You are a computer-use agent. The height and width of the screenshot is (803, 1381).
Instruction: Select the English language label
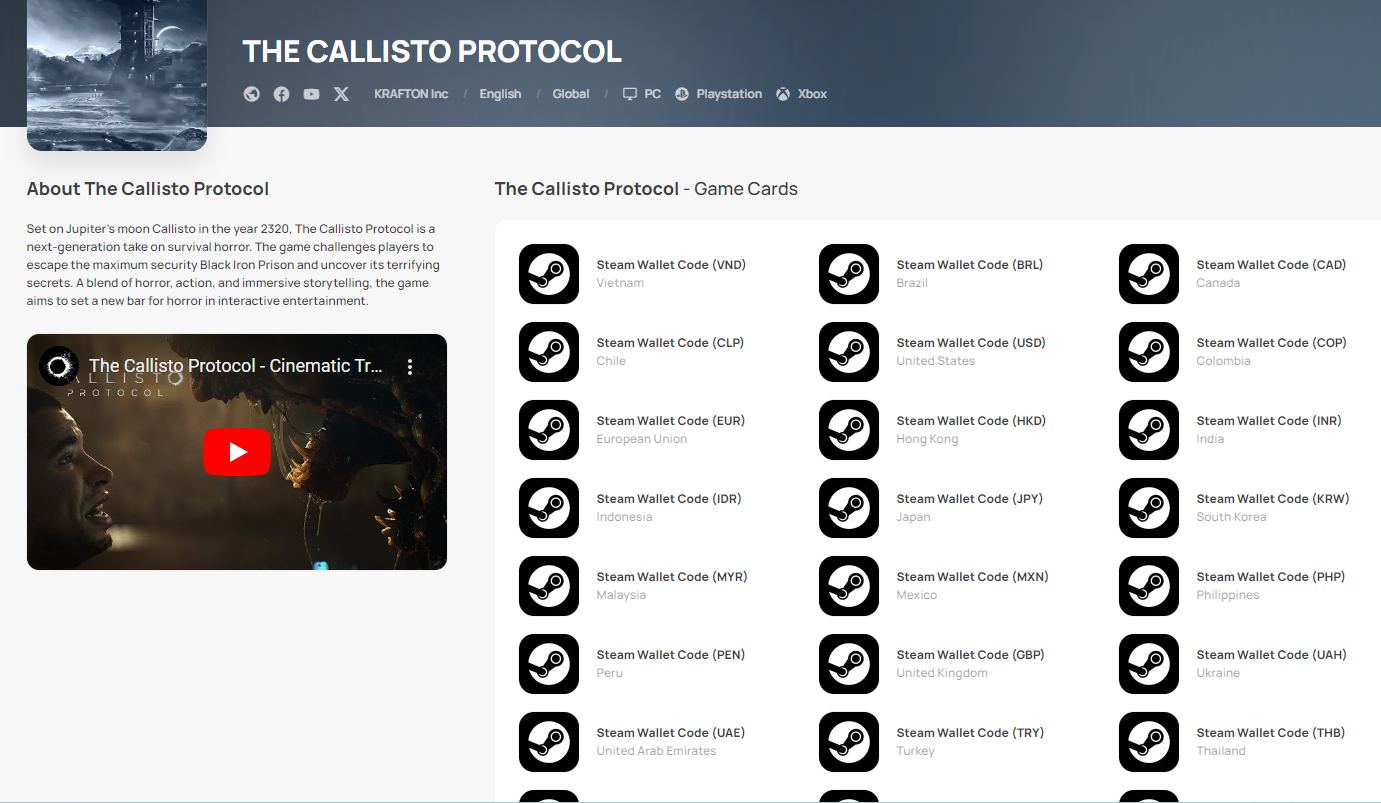coord(500,94)
